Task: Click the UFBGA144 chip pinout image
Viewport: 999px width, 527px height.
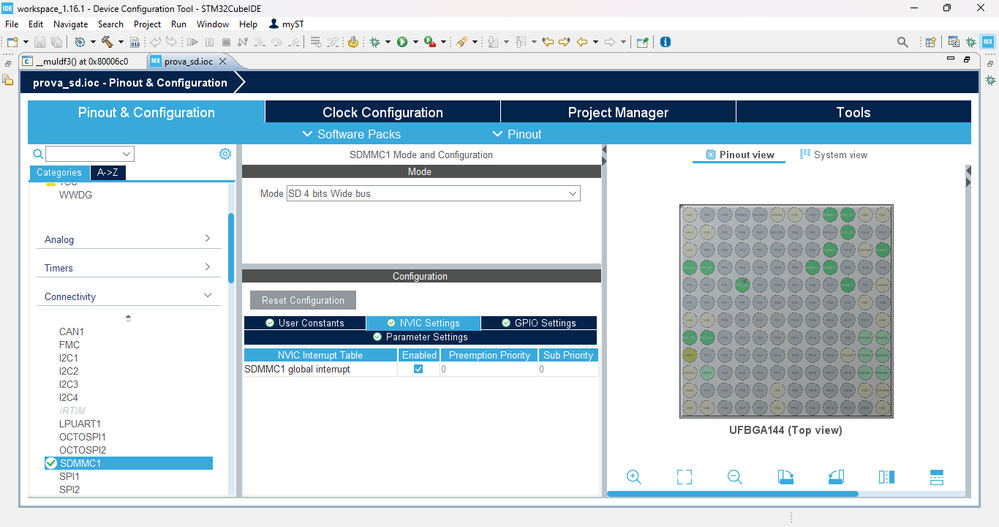Action: [x=786, y=311]
